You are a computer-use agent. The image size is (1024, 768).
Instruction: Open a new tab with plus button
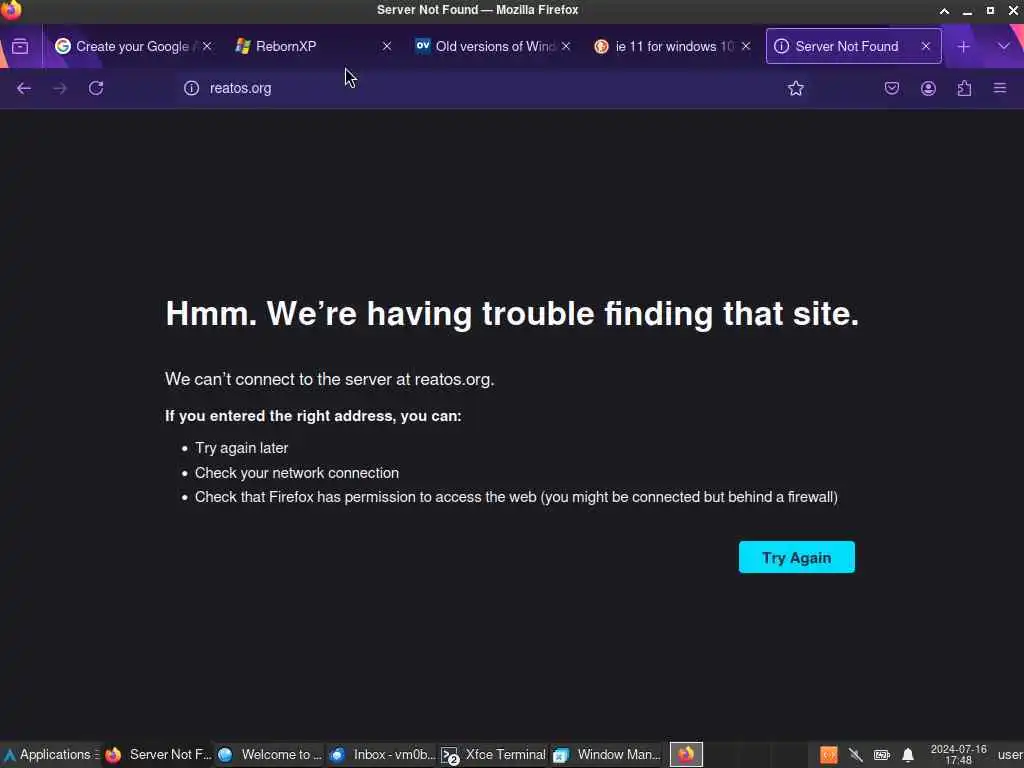963,46
